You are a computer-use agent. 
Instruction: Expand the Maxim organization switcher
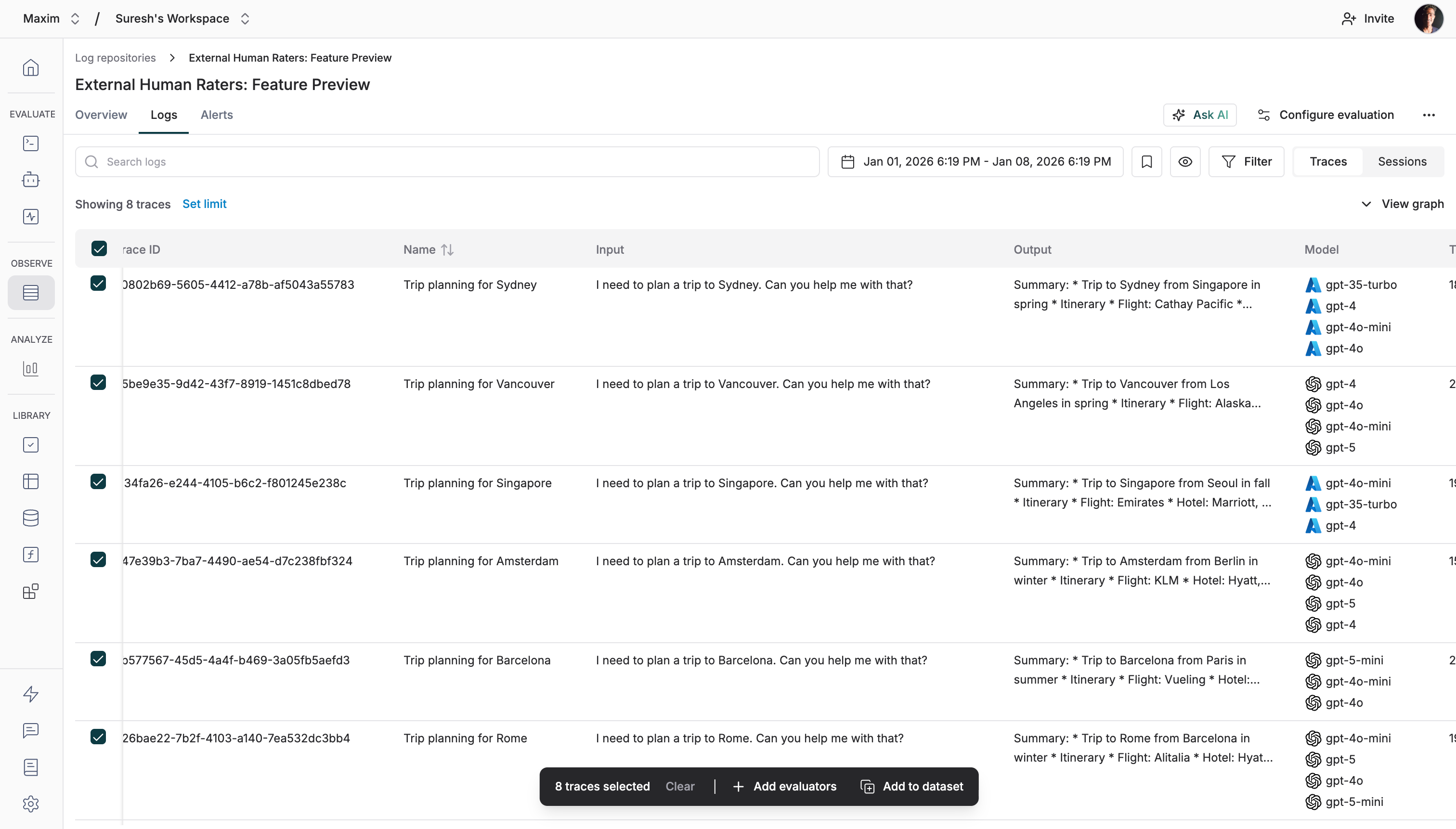pyautogui.click(x=76, y=18)
